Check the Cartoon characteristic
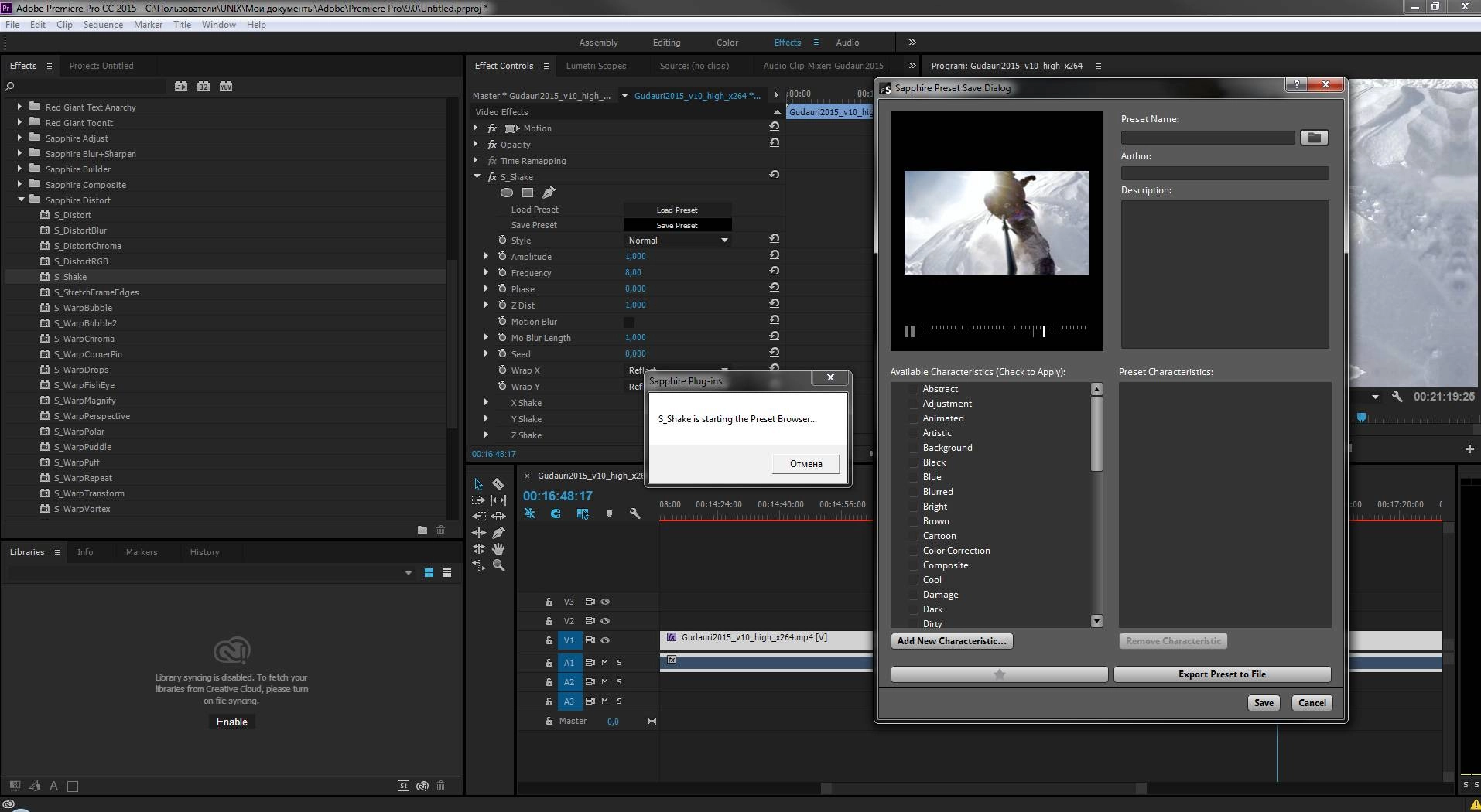The height and width of the screenshot is (812, 1481). (x=913, y=536)
